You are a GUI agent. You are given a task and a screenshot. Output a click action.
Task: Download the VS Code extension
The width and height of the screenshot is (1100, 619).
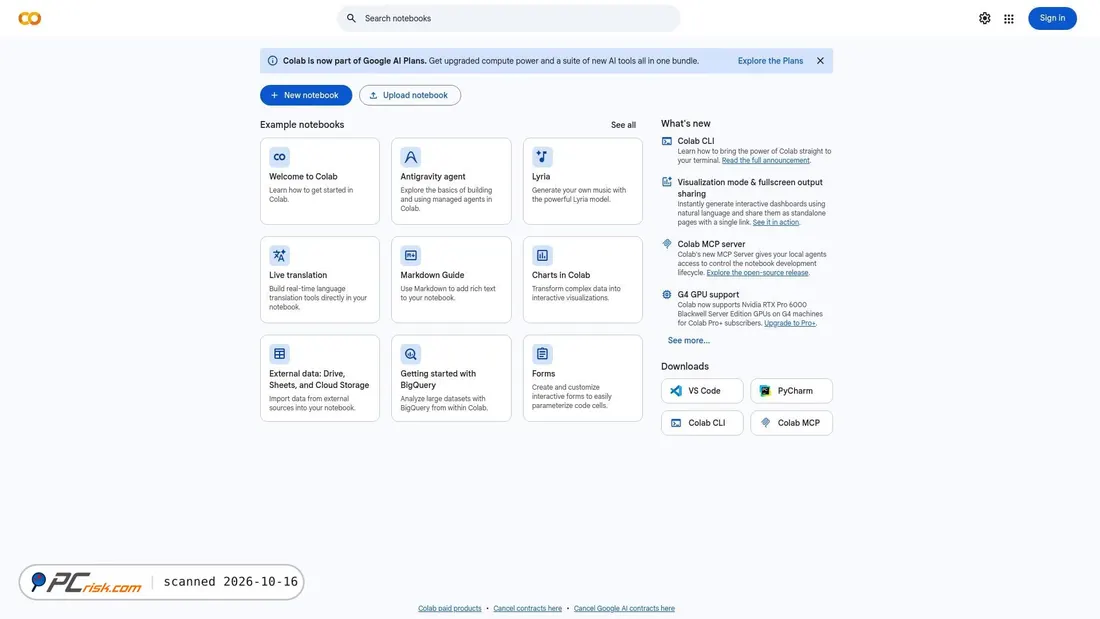pyautogui.click(x=702, y=391)
